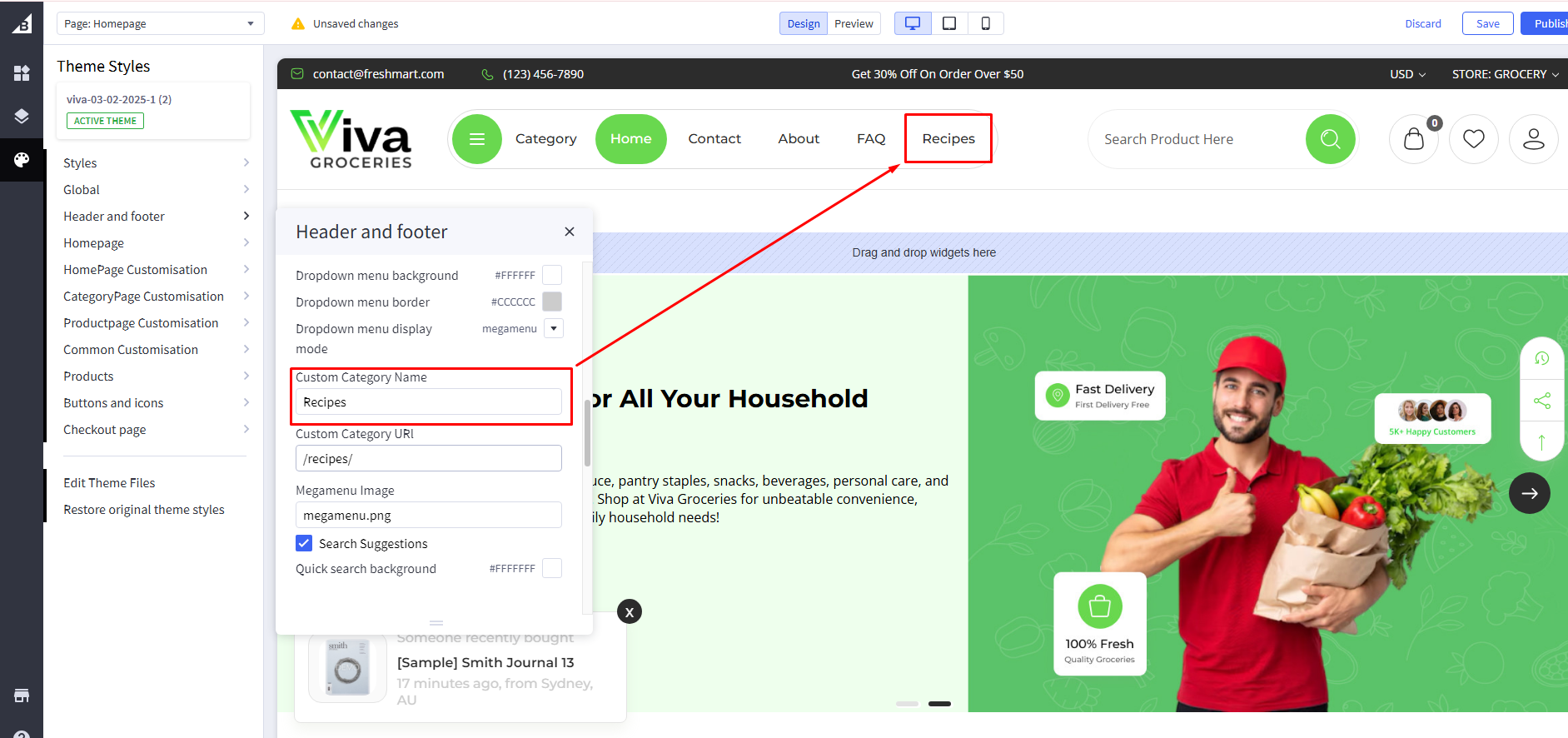
Task: Click the Megamenu Image field
Action: 429,515
